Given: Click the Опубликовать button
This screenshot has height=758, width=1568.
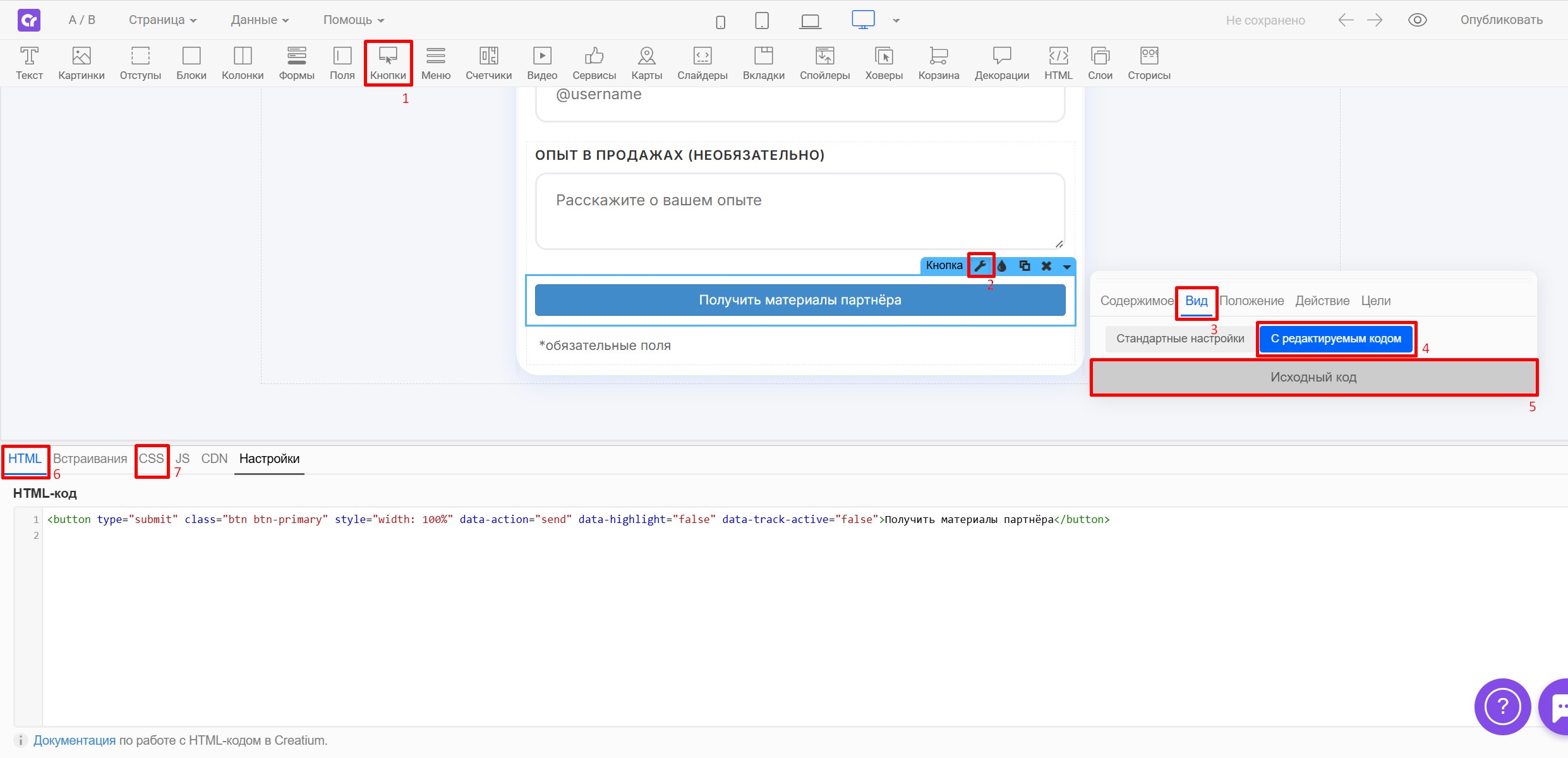Looking at the screenshot, I should pos(1501,20).
